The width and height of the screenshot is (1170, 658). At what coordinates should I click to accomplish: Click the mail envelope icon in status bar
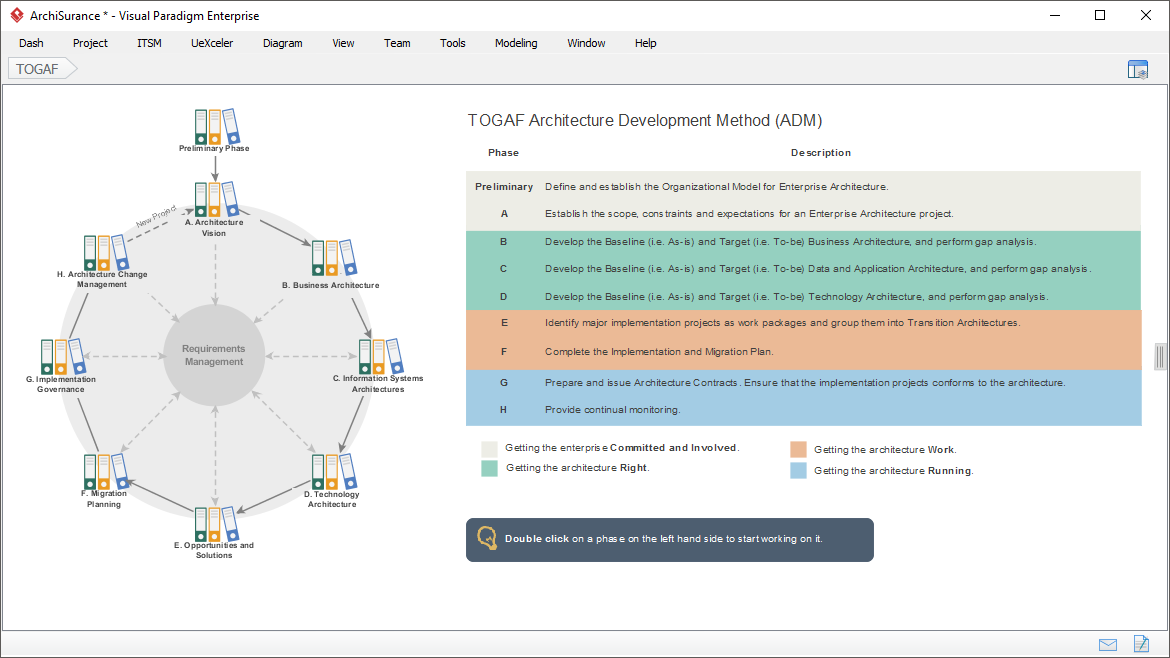1108,644
